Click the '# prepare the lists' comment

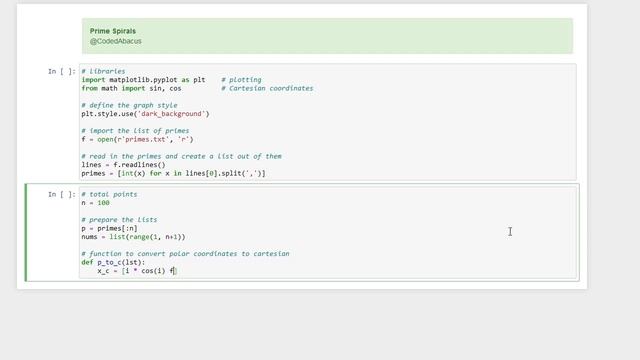[x=119, y=220]
